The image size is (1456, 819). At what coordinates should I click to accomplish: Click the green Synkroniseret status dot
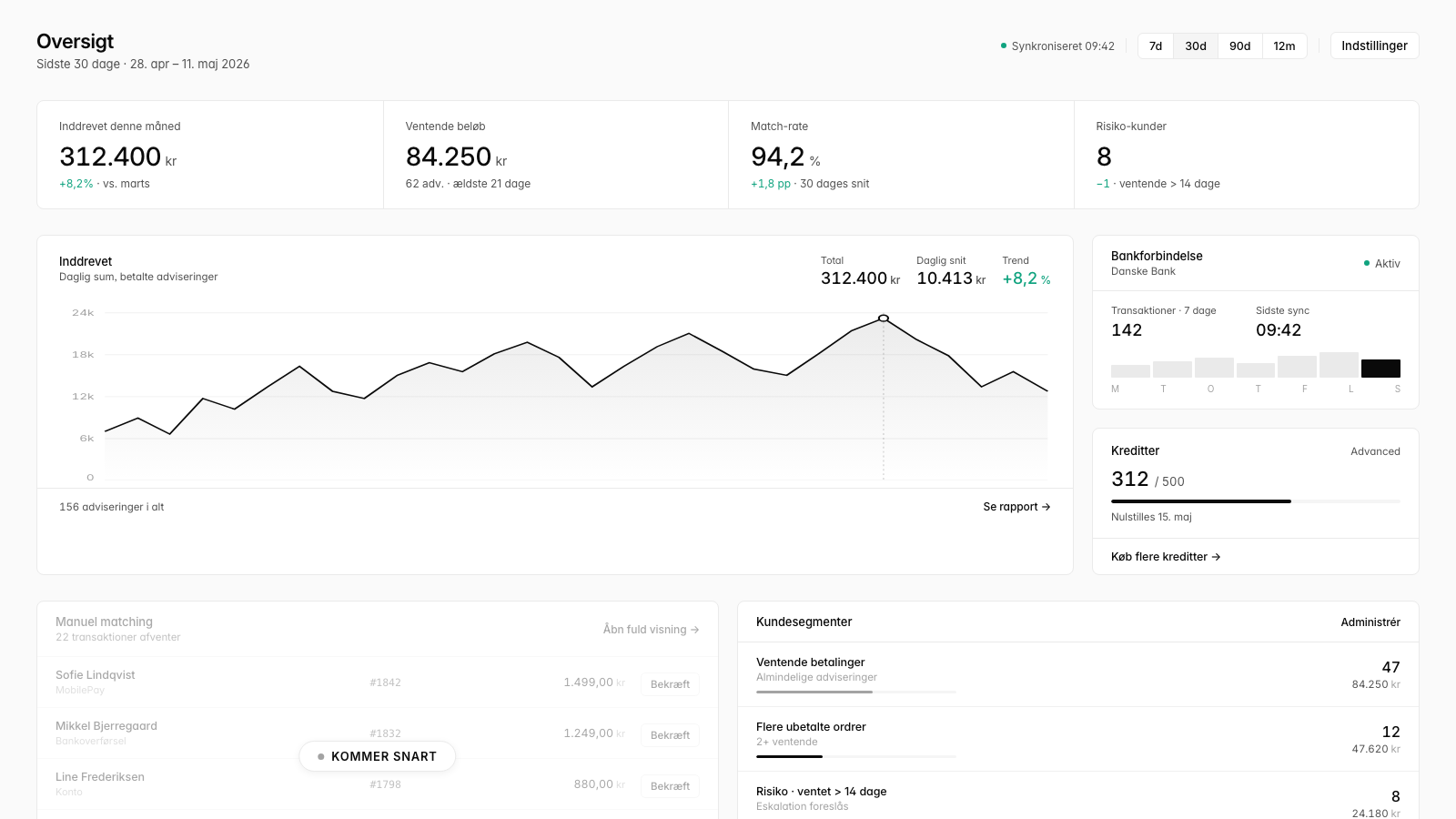tap(1004, 46)
